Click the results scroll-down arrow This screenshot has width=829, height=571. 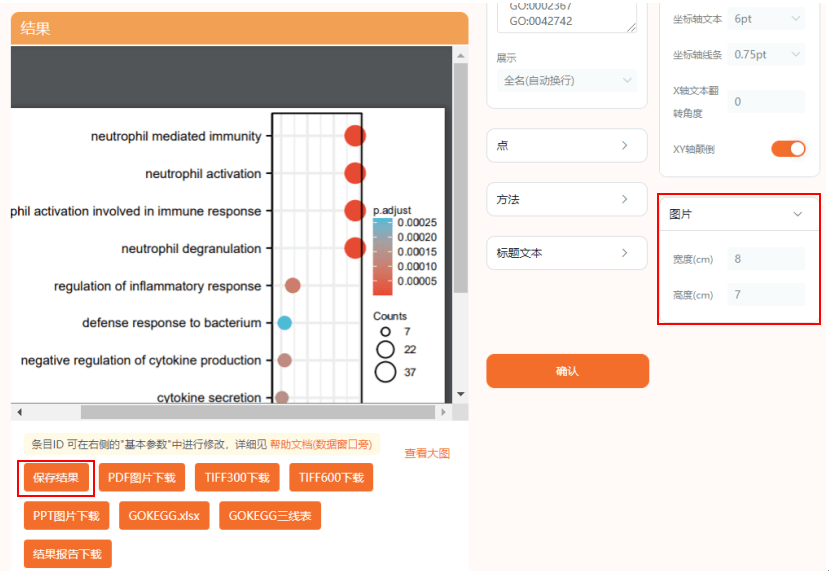pyautogui.click(x=460, y=394)
